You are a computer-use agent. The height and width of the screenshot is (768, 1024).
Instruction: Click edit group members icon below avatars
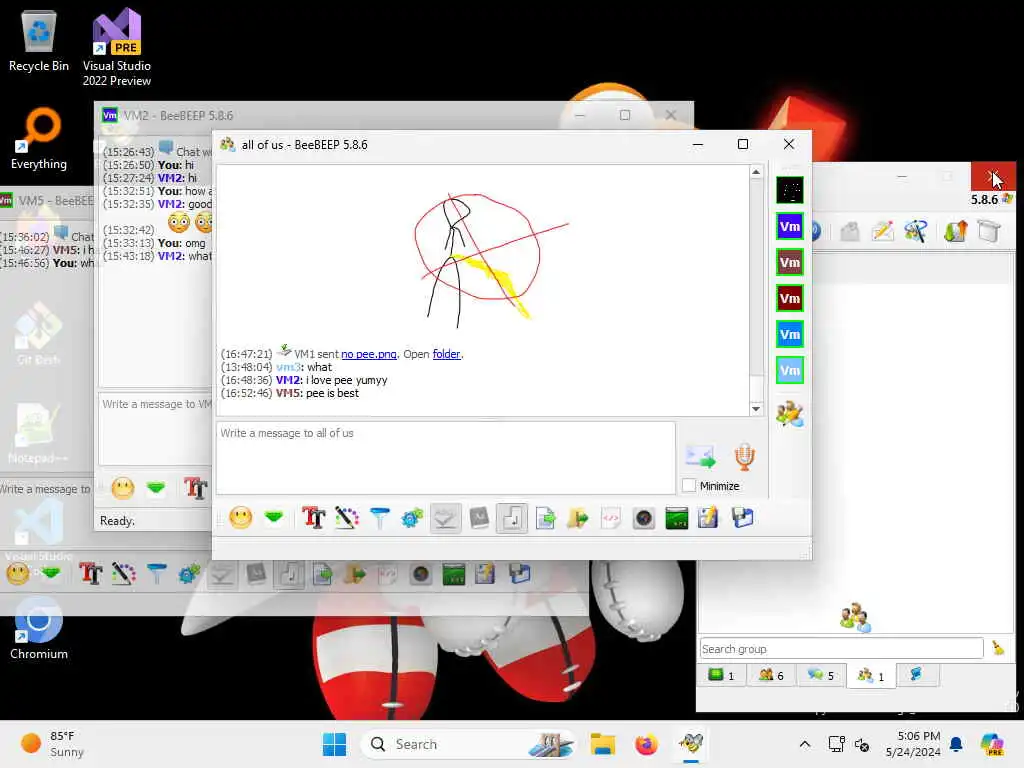pyautogui.click(x=790, y=414)
